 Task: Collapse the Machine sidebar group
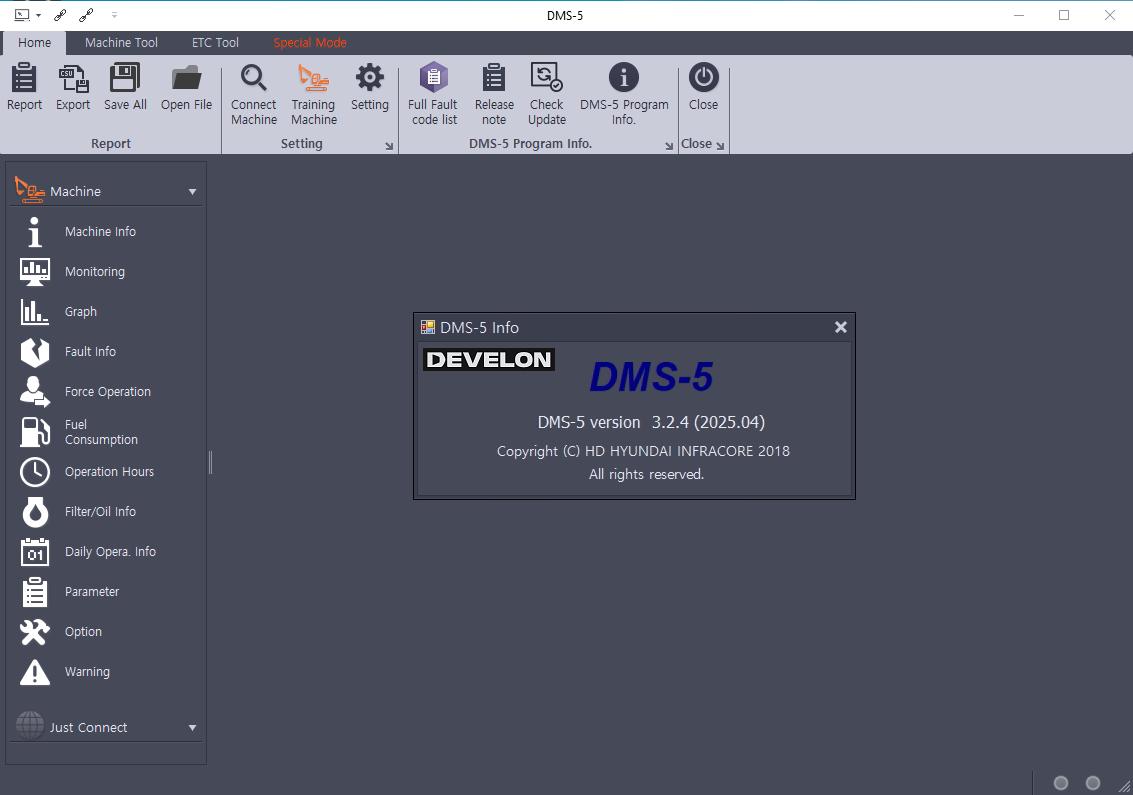[x=192, y=192]
